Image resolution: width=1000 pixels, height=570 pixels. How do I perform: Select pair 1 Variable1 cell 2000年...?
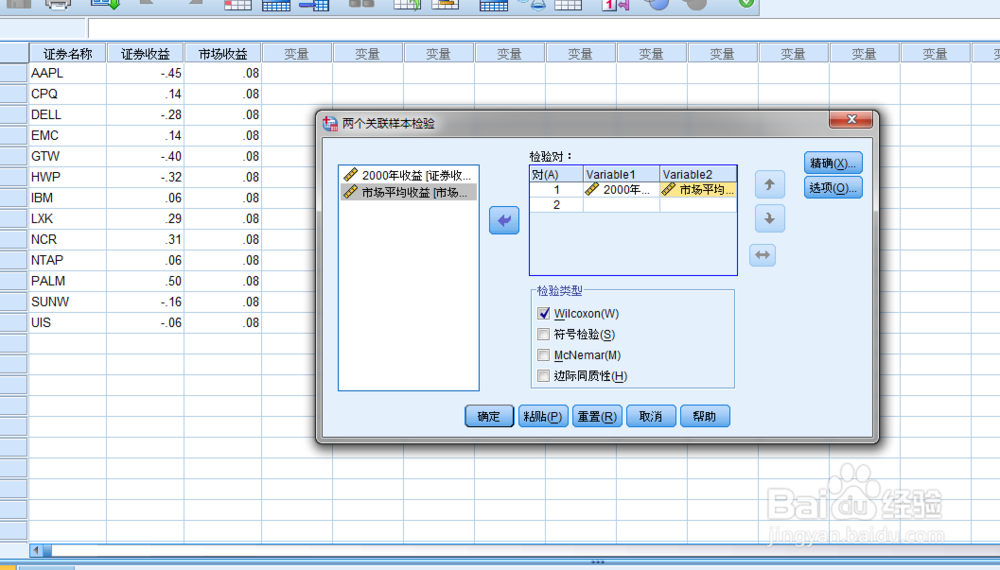621,189
